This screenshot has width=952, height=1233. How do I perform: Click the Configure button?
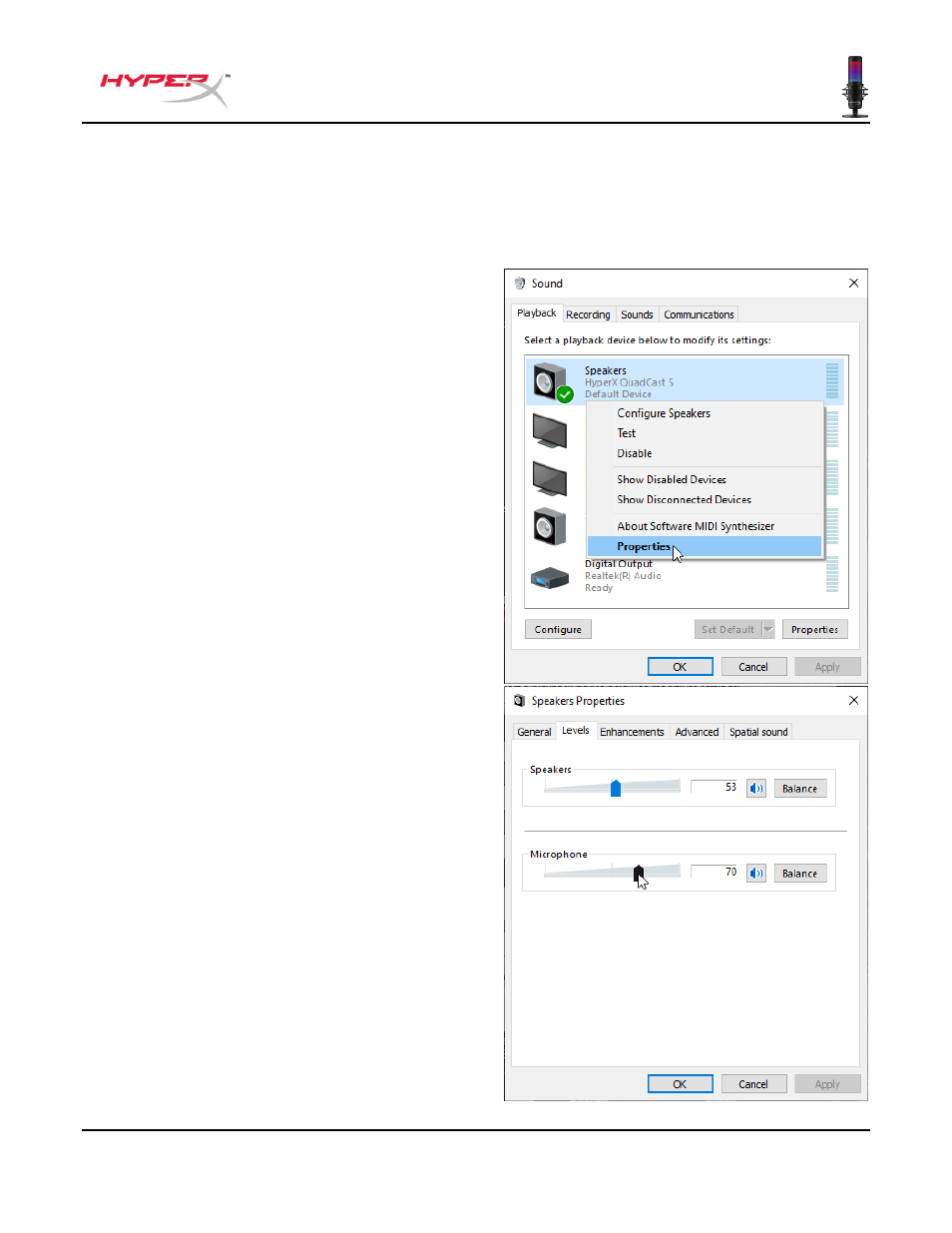pos(558,630)
